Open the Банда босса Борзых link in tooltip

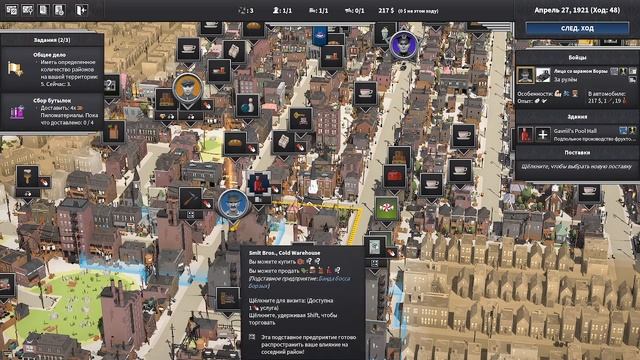tap(300, 282)
